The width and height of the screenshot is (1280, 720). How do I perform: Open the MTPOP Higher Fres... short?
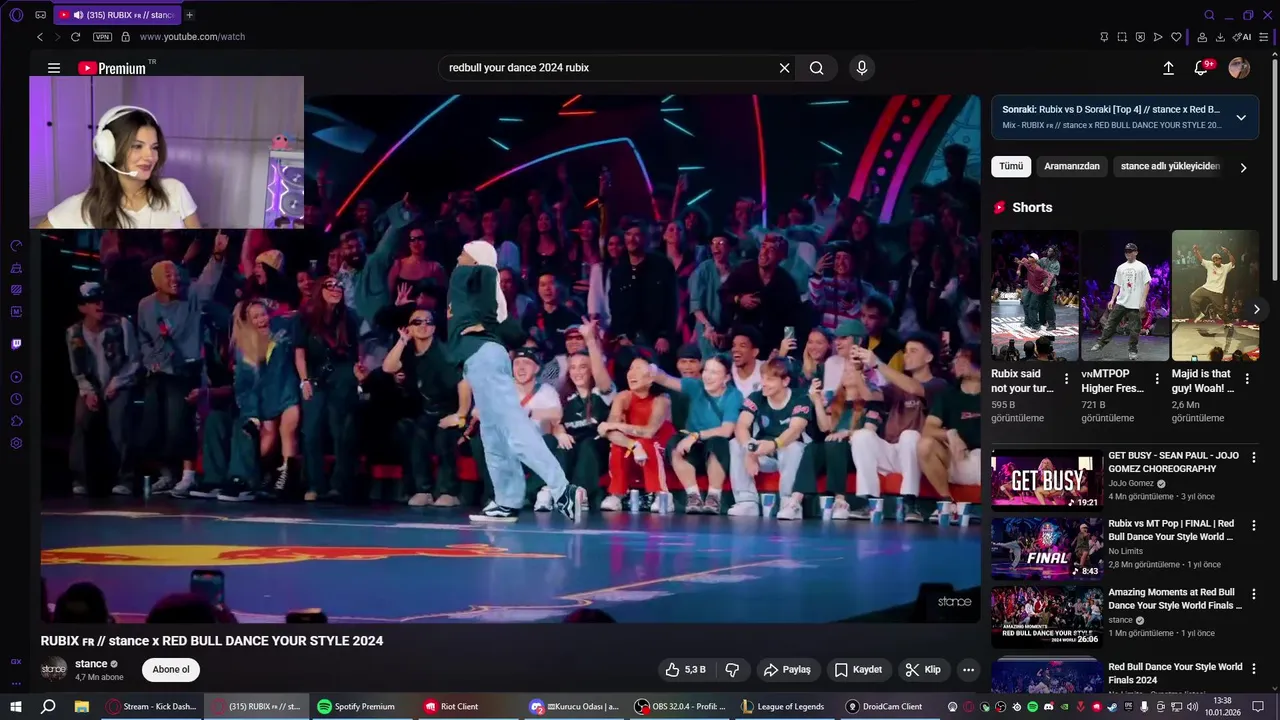coord(1125,296)
